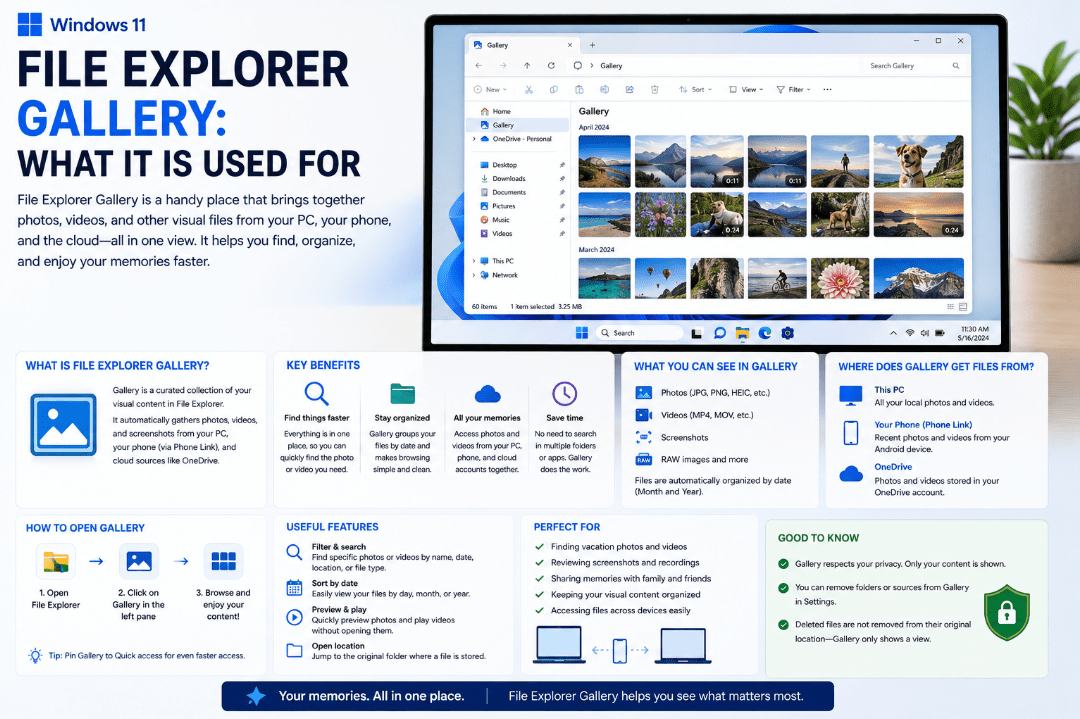Screen dimensions: 1080x719
Task: Open the Chat app on taskbar
Action: click(720, 333)
